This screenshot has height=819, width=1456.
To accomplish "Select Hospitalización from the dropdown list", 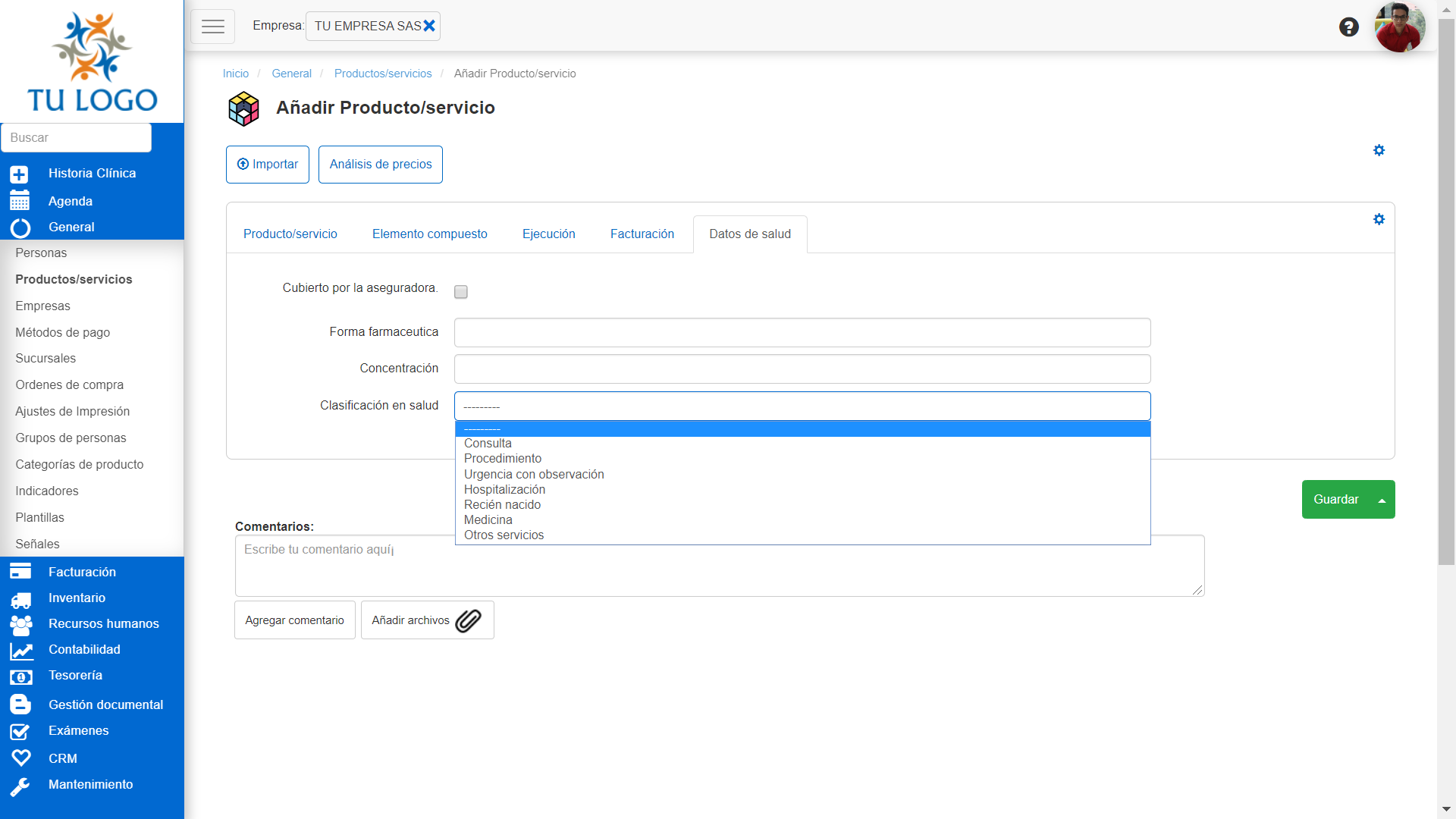I will pyautogui.click(x=504, y=490).
